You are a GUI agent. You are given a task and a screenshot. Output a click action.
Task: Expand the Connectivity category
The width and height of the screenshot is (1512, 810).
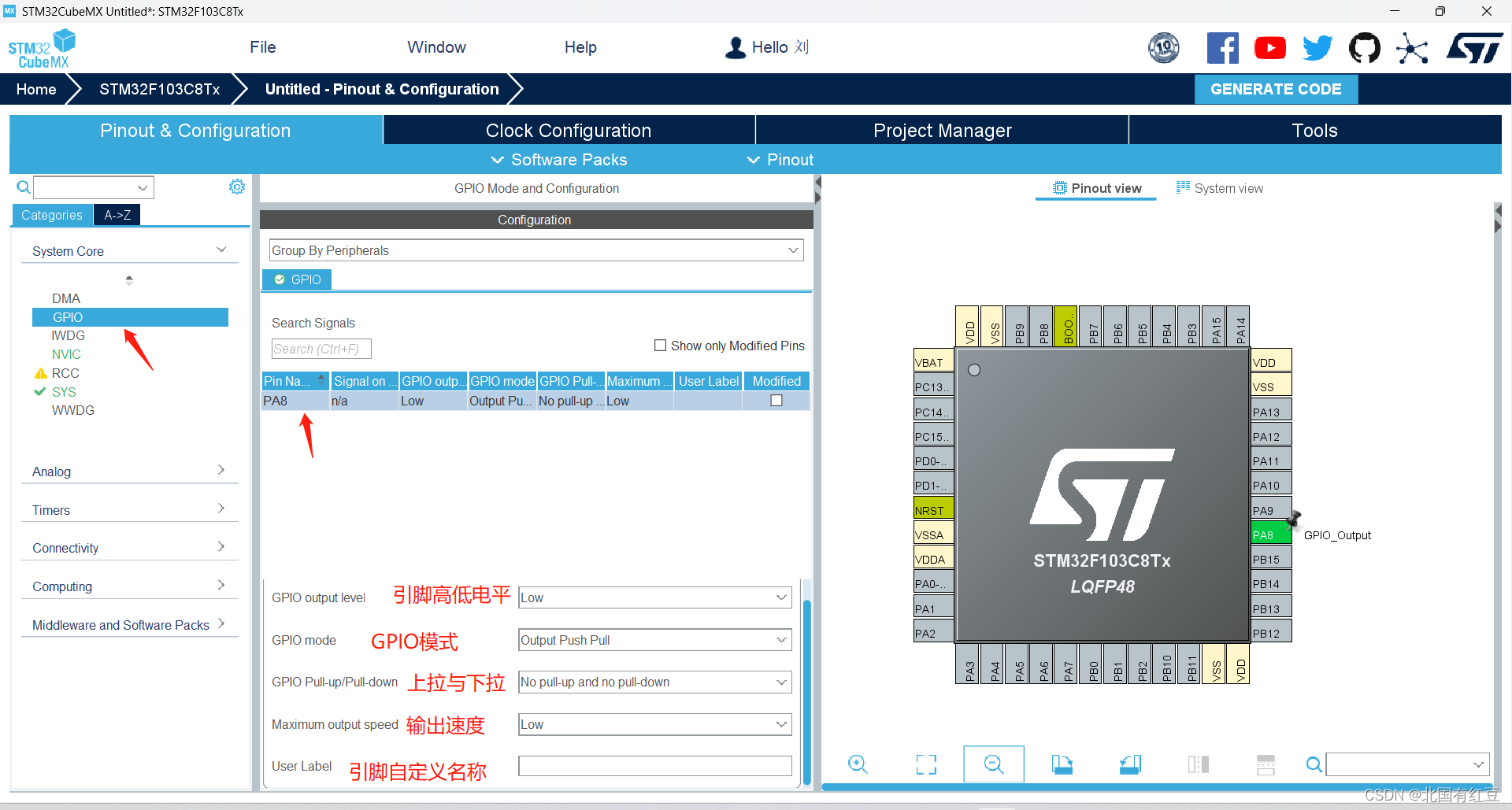pos(130,548)
